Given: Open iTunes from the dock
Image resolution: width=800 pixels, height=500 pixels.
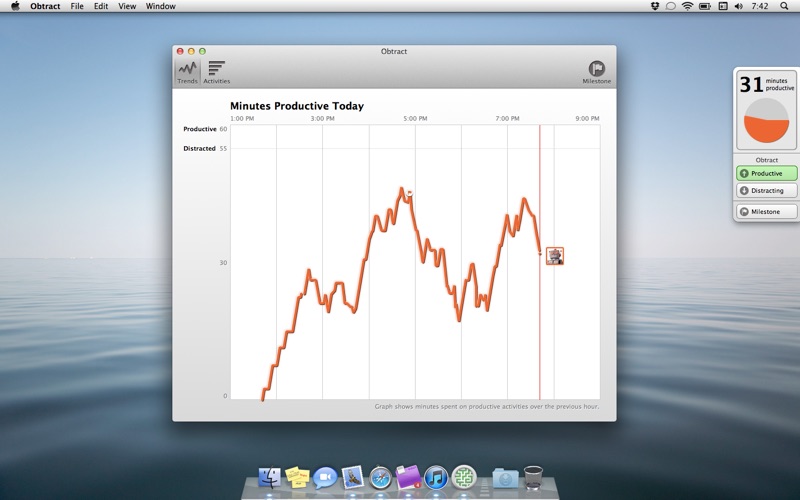Looking at the screenshot, I should [x=436, y=478].
